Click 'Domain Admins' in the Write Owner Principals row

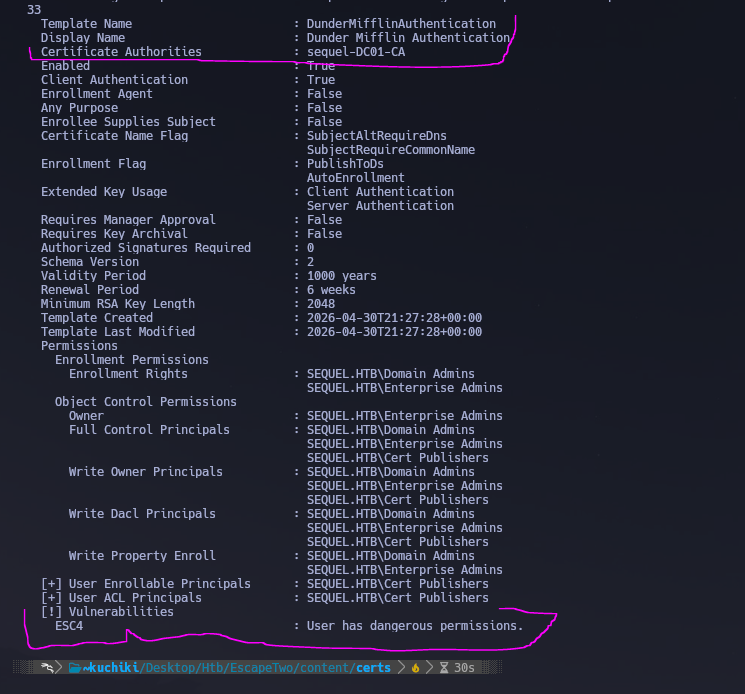429,472
